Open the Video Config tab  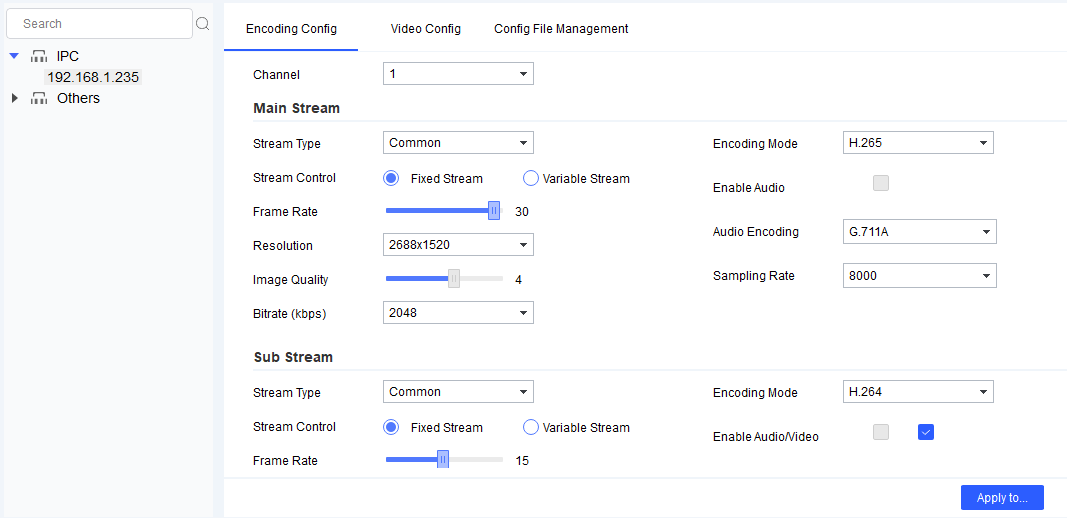(x=426, y=29)
